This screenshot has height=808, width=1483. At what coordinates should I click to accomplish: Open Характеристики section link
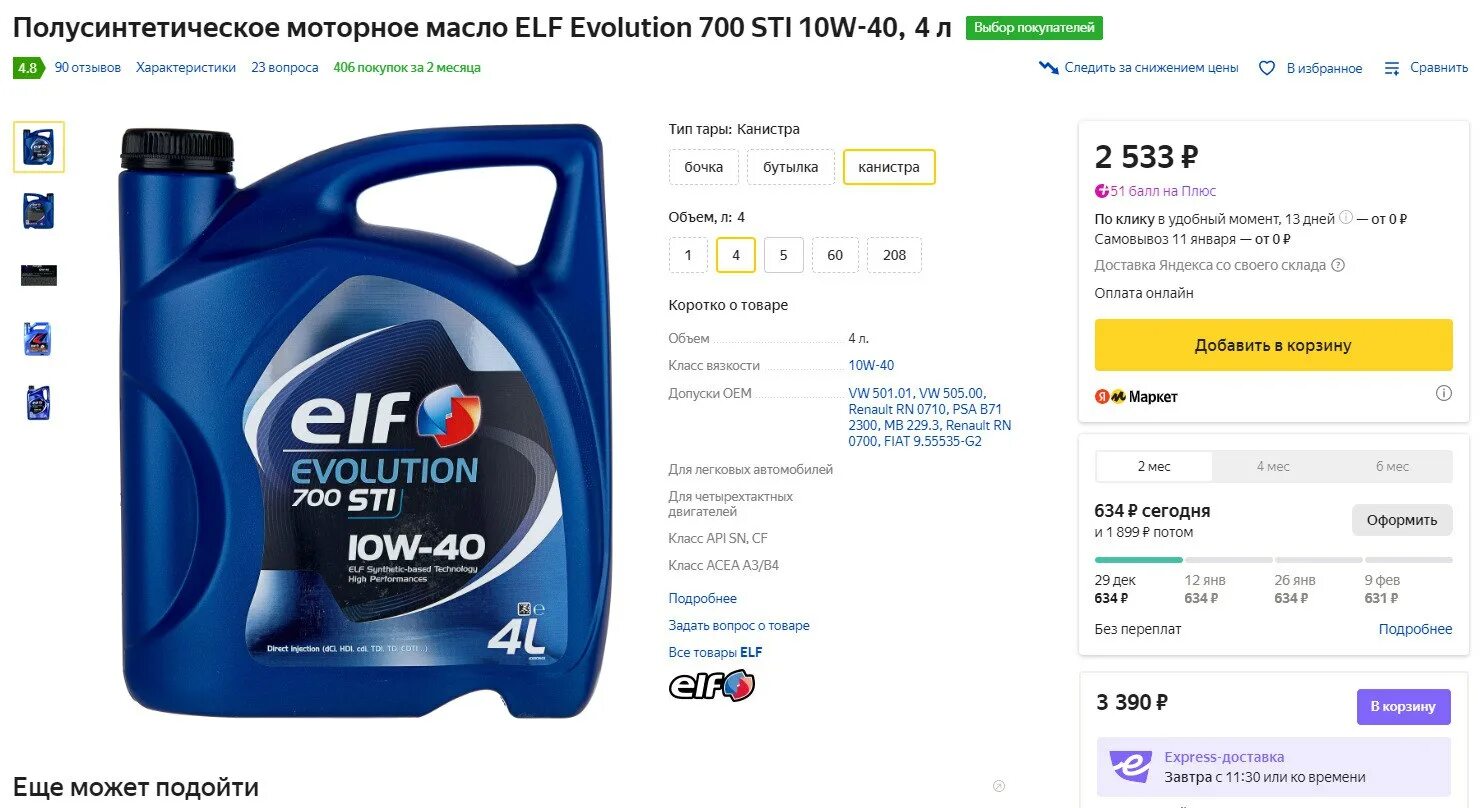pos(186,68)
